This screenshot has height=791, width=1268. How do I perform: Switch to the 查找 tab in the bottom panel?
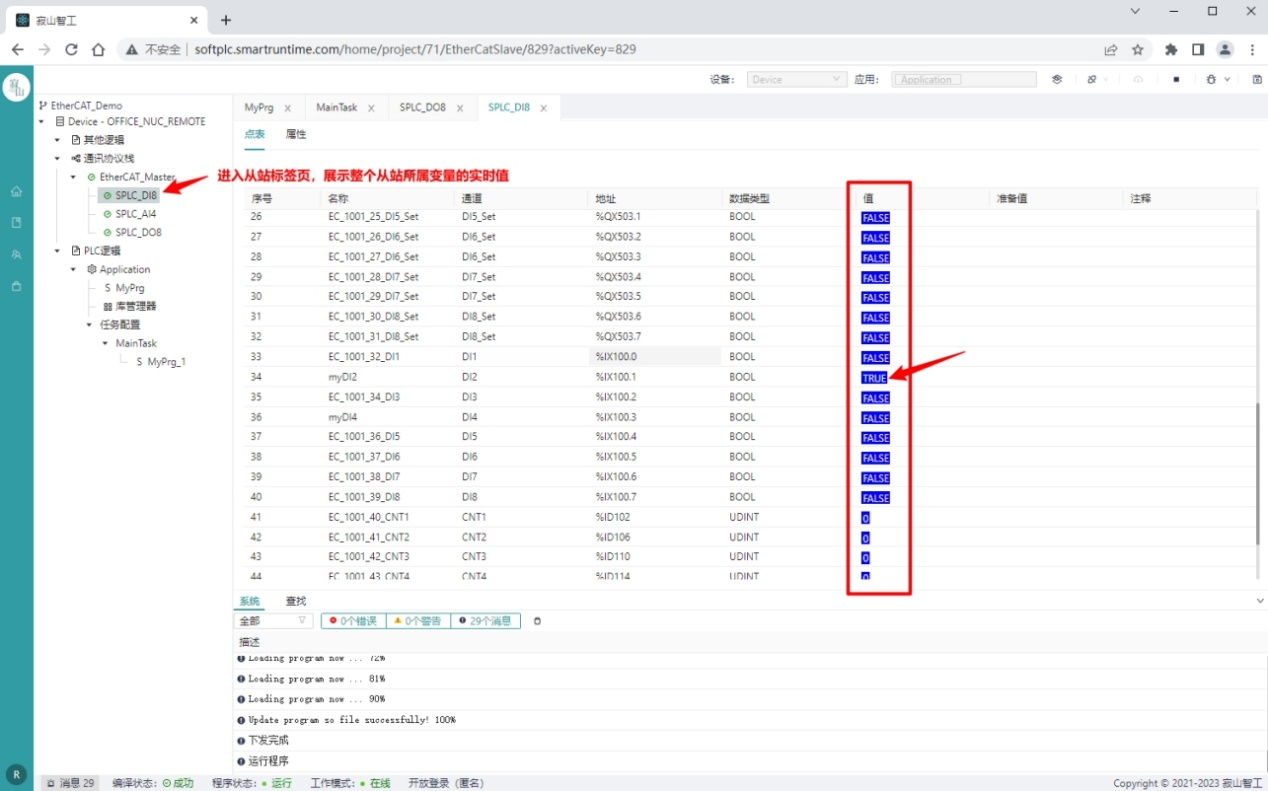coord(296,601)
